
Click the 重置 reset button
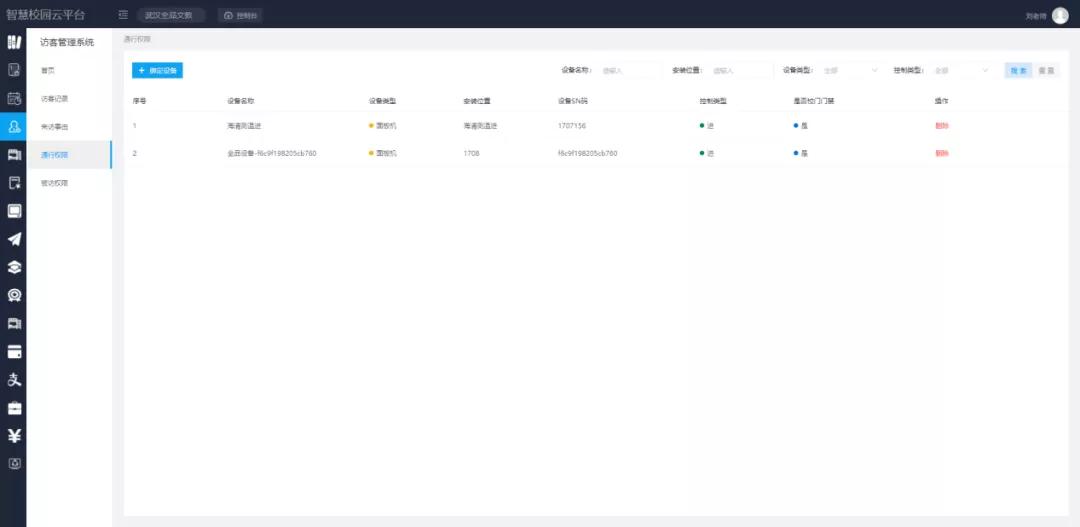pyautogui.click(x=1046, y=70)
